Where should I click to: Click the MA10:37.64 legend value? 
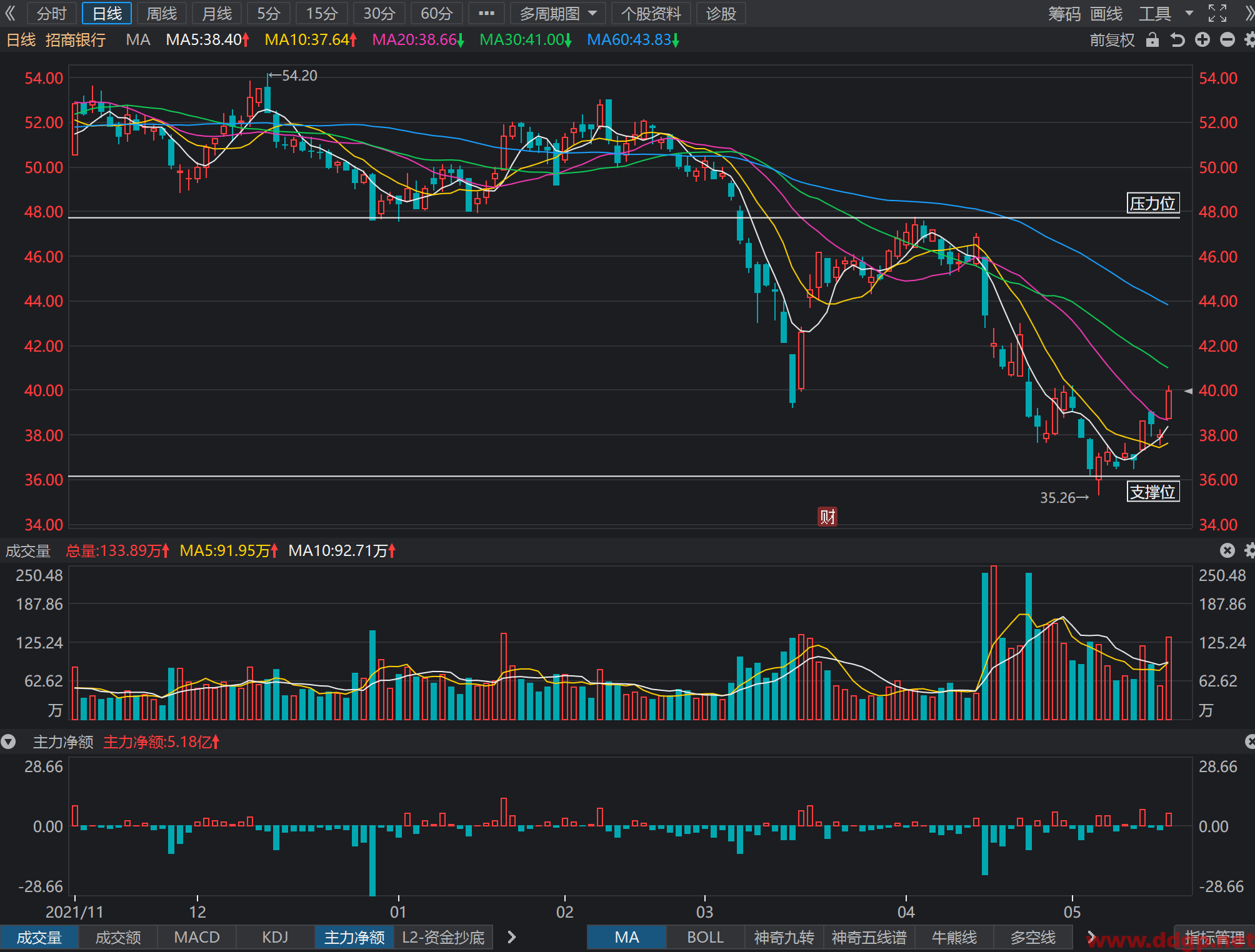click(x=311, y=40)
